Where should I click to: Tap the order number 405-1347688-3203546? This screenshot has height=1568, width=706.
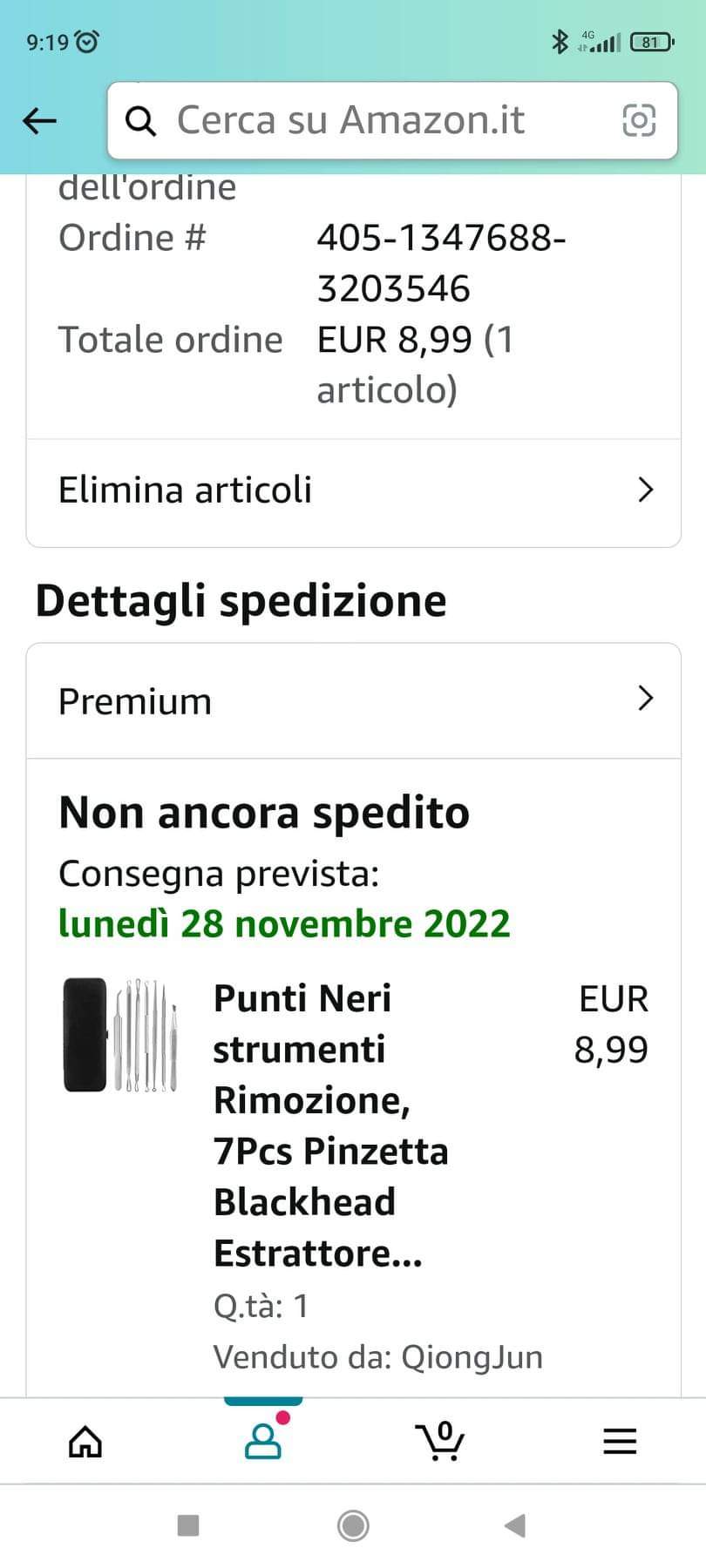pos(441,262)
